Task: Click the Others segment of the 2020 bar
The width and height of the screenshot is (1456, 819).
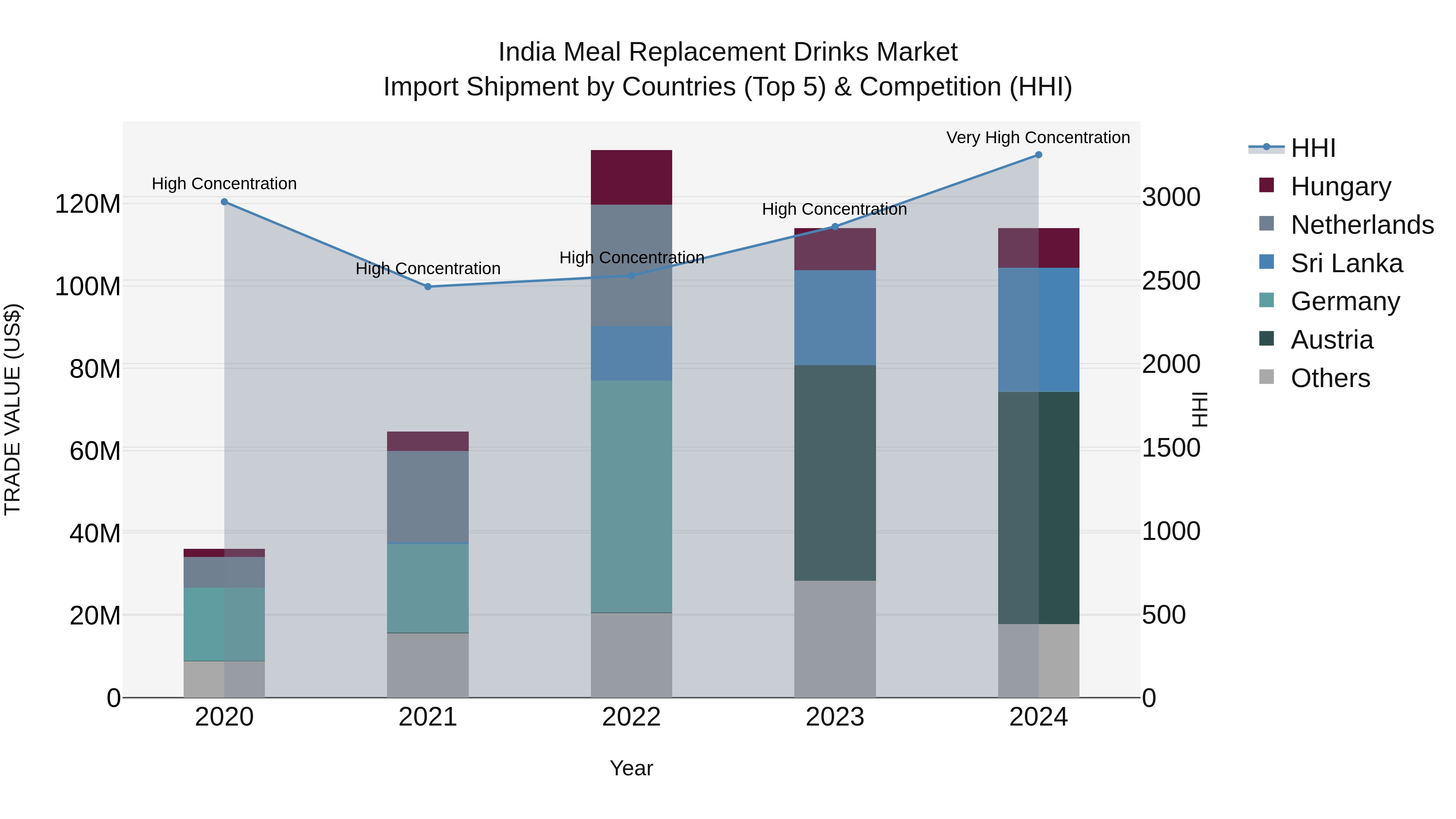Action: [x=224, y=679]
